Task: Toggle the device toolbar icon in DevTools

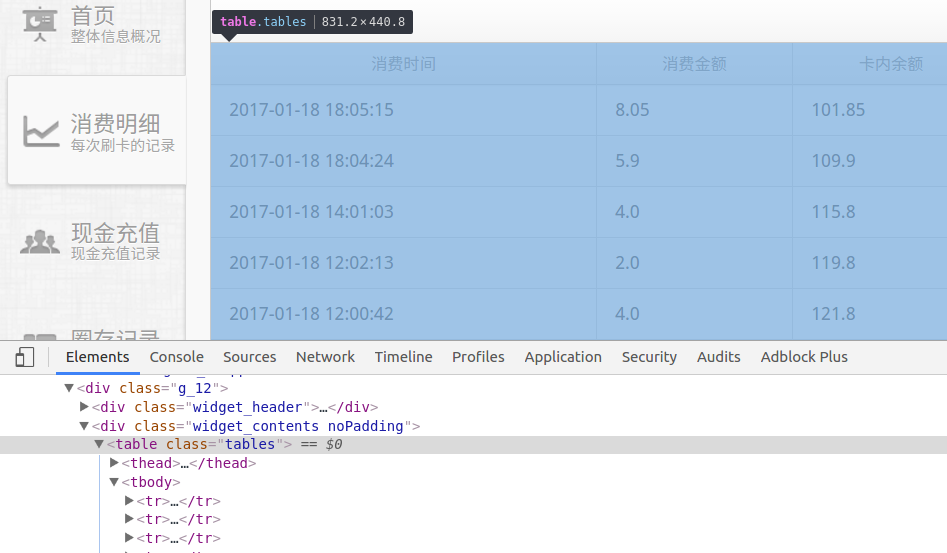Action: coord(25,357)
